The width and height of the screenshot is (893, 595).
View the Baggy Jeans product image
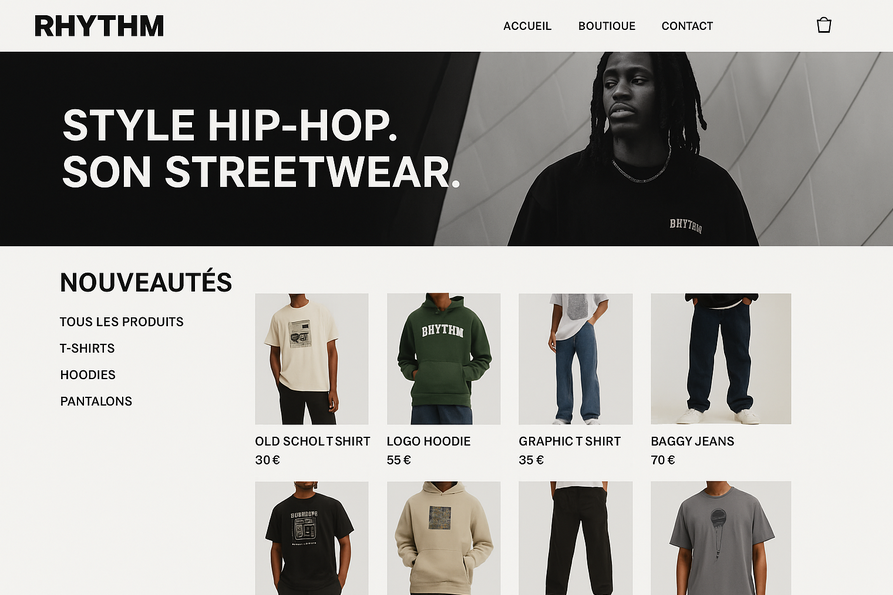[721, 359]
